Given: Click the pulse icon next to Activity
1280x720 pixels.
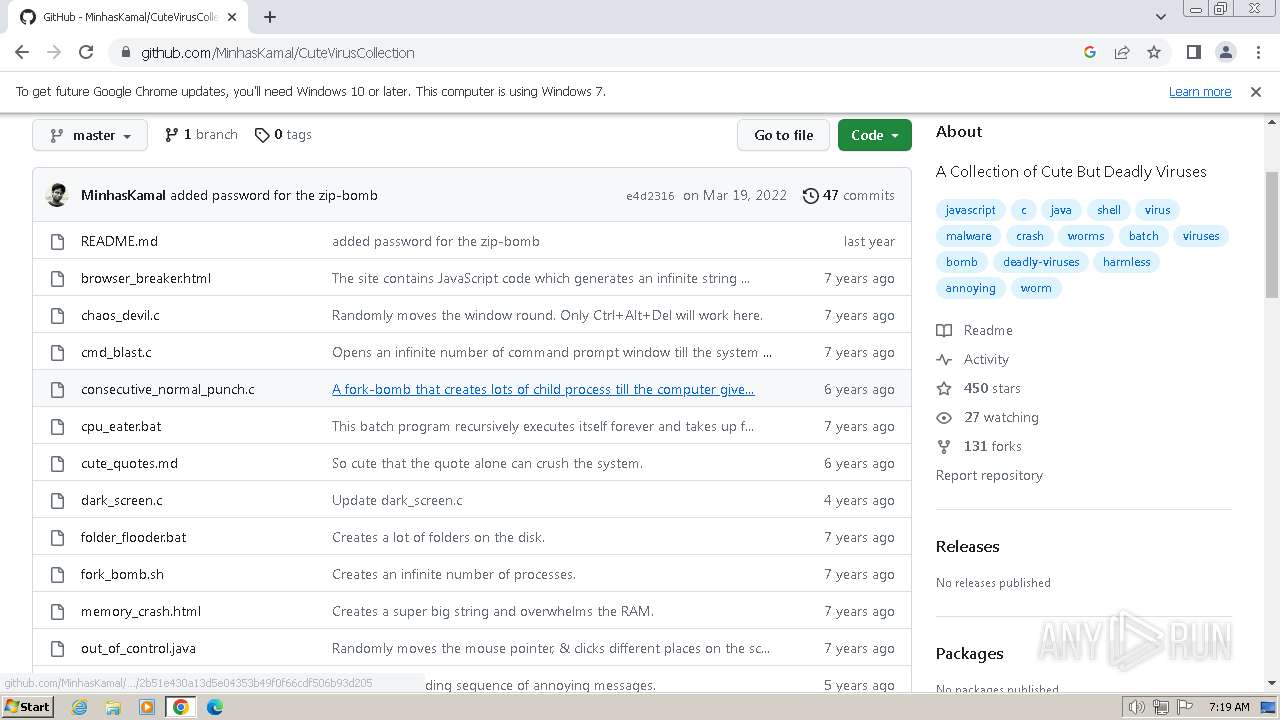Looking at the screenshot, I should [x=944, y=359].
